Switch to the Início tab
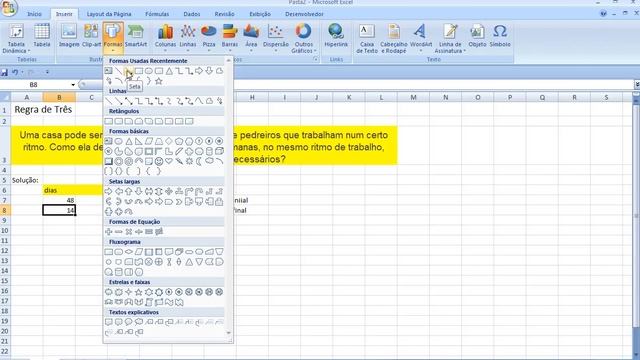This screenshot has height=360, width=640. point(34,14)
